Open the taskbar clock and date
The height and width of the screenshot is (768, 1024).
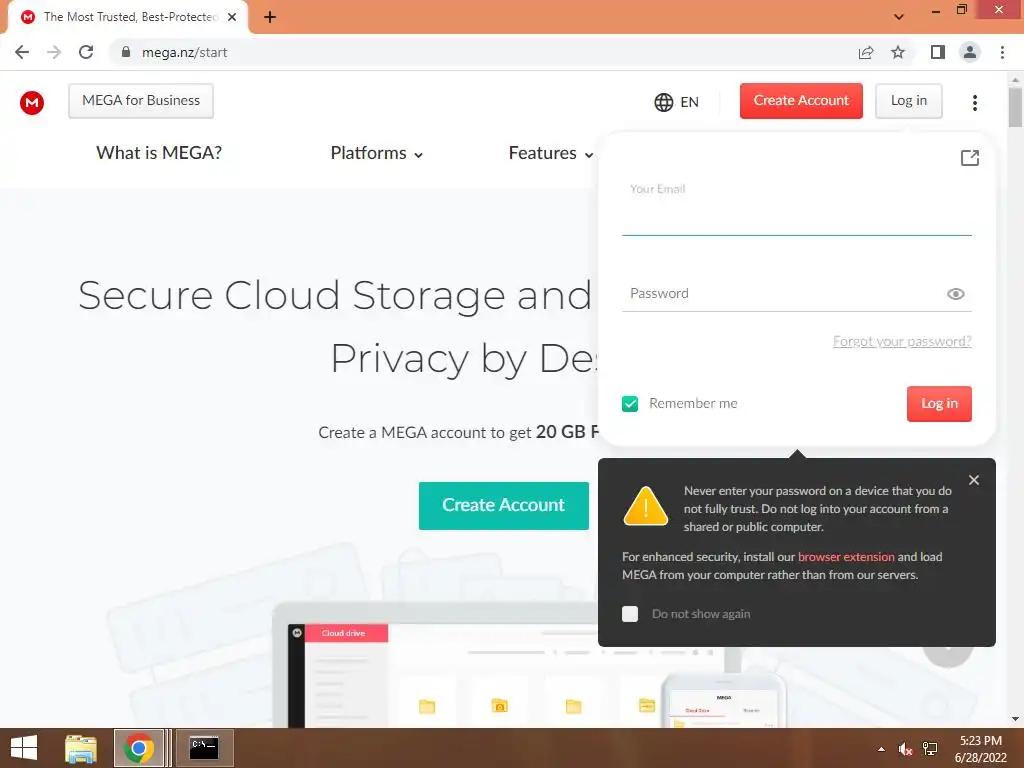980,749
